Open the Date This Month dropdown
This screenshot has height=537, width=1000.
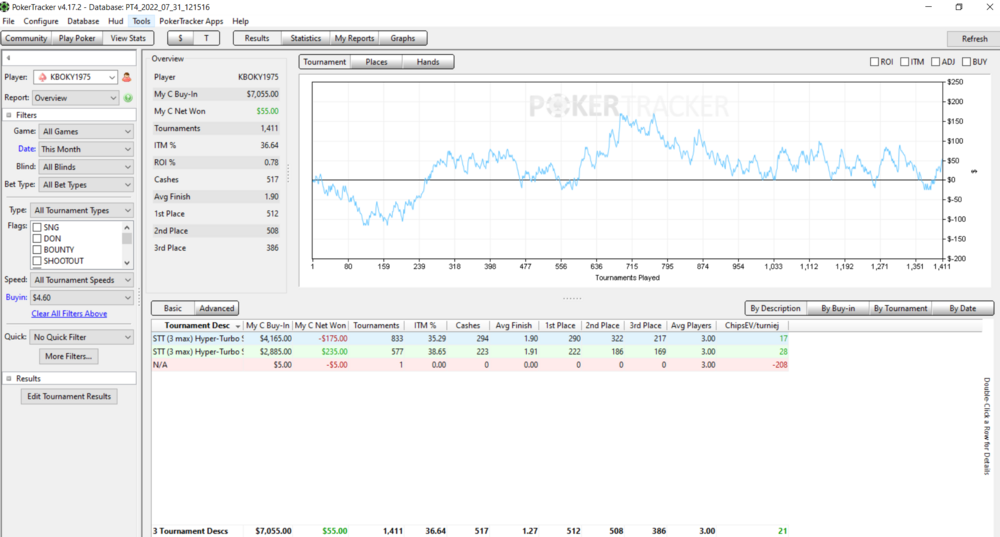[85, 149]
